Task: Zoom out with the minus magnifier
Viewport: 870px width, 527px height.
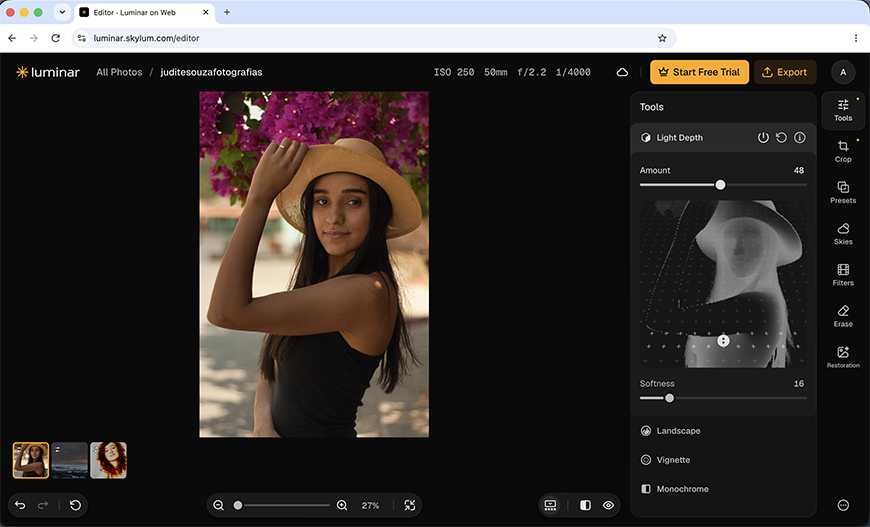Action: pyautogui.click(x=219, y=505)
